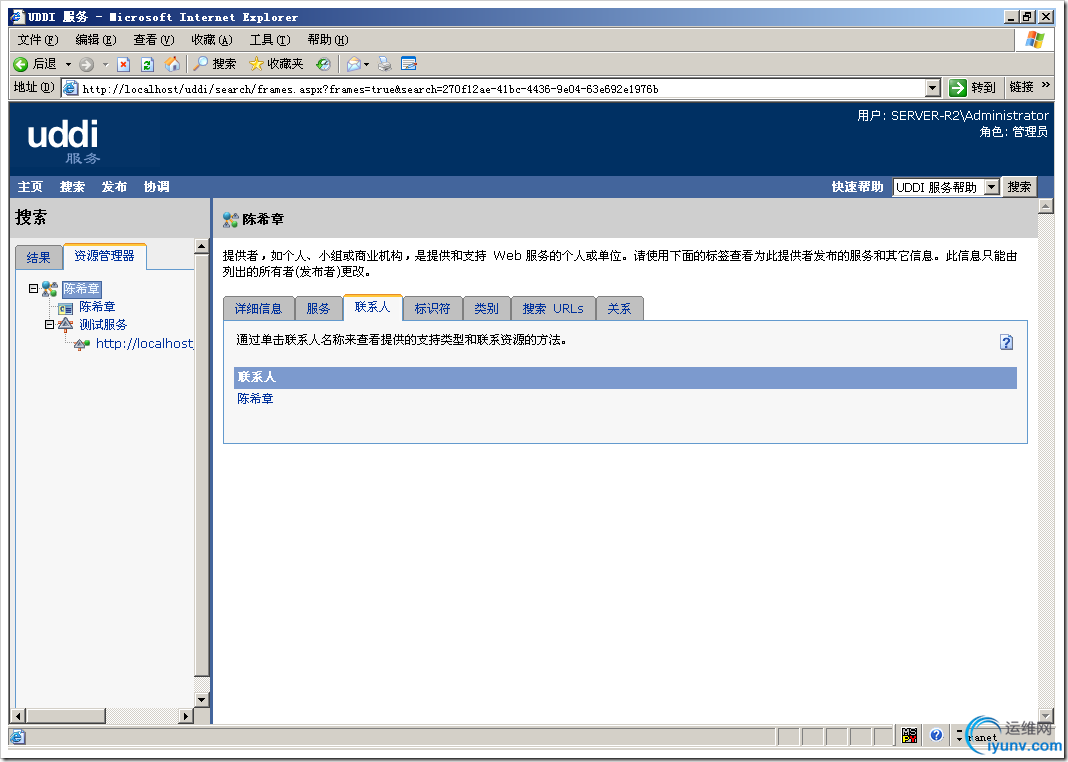Click the IE Back arrow icon
This screenshot has width=1068, height=762.
(x=20, y=64)
